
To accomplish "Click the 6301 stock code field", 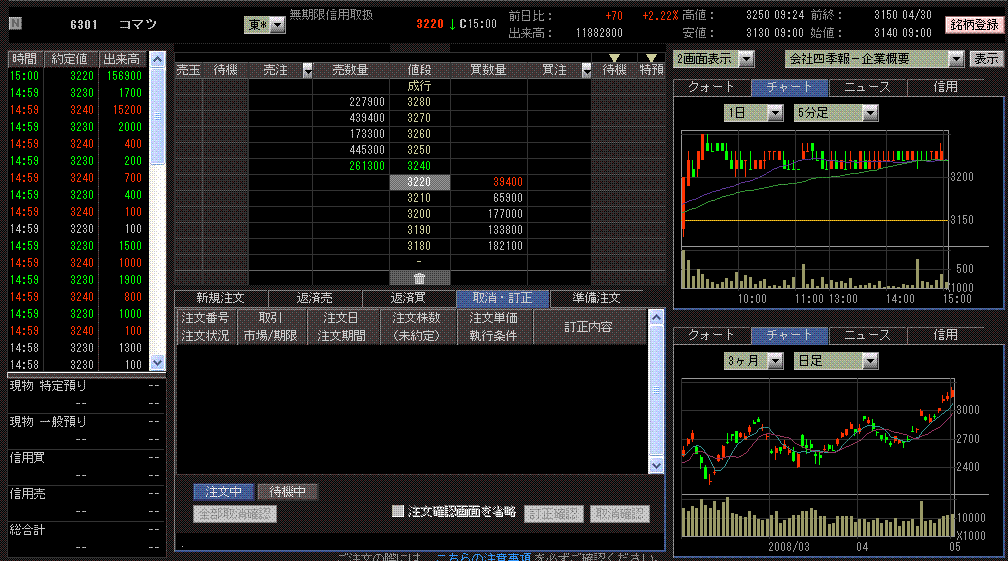I will coord(84,25).
